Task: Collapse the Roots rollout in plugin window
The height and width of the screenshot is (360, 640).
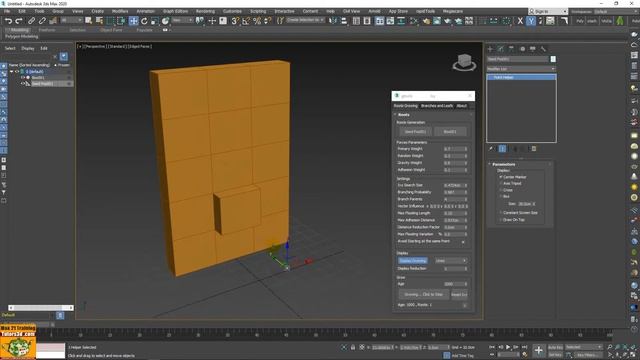Action: point(403,115)
